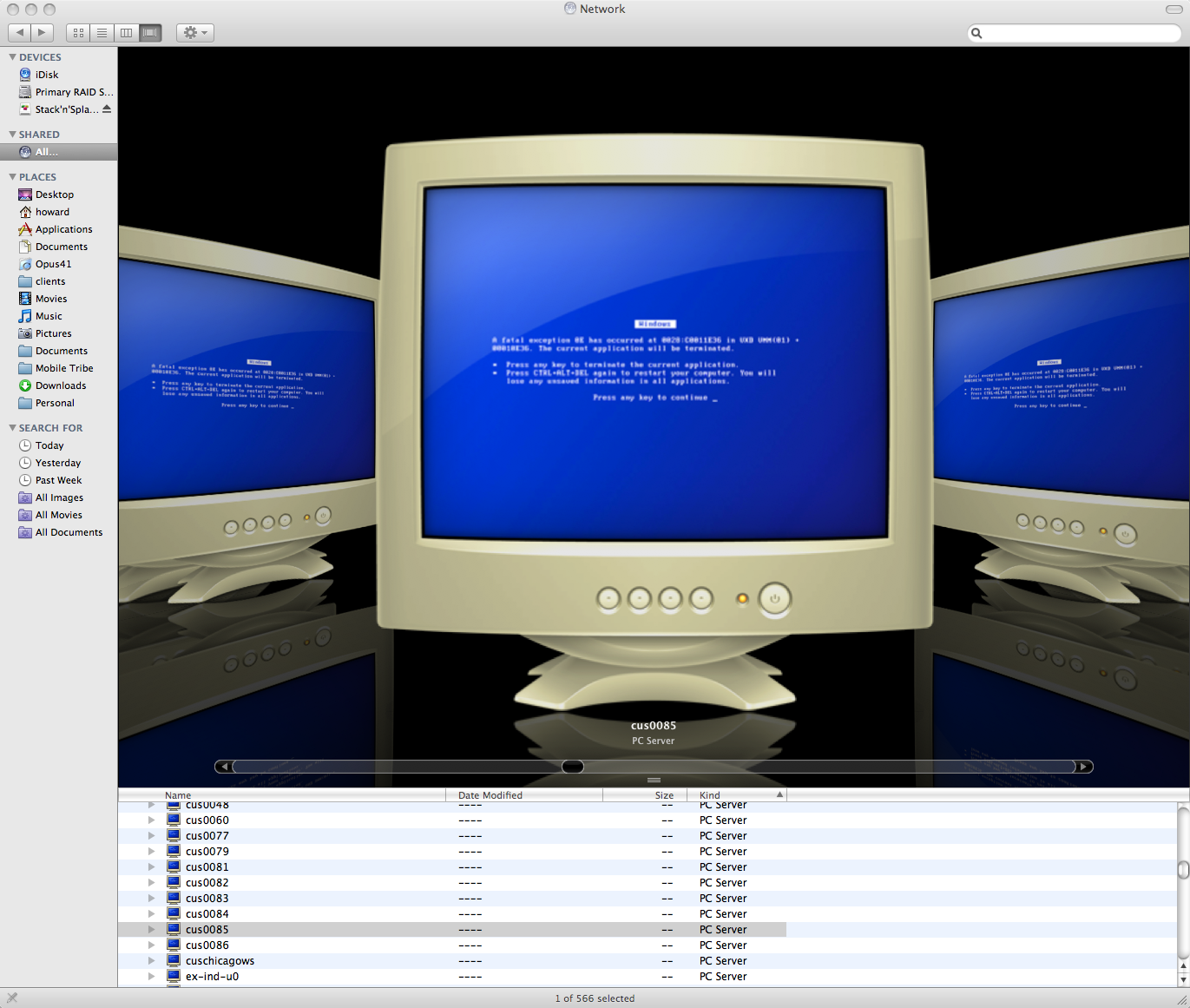This screenshot has height=1008, width=1190.
Task: Go back with the left arrow toolbar button
Action: [20, 33]
